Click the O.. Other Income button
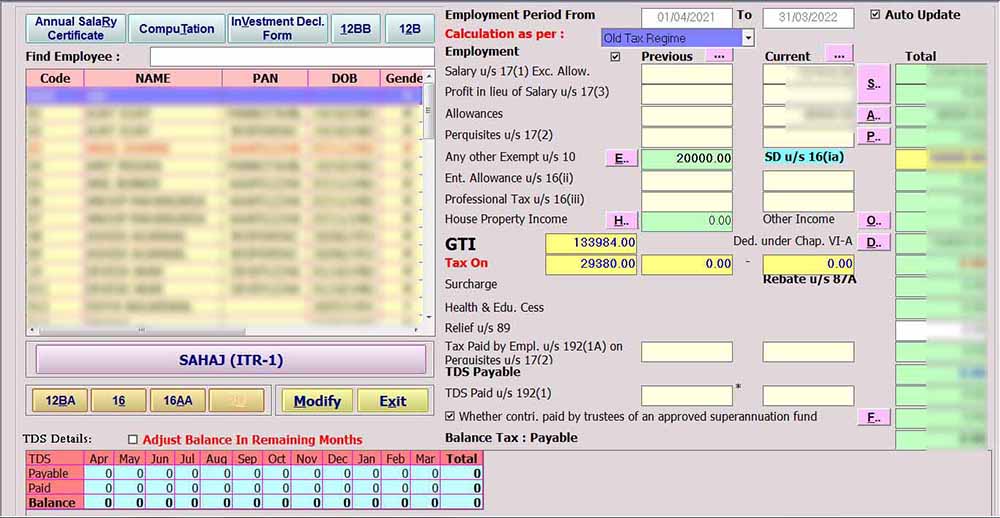Viewport: 1000px width, 518px height. (x=873, y=220)
